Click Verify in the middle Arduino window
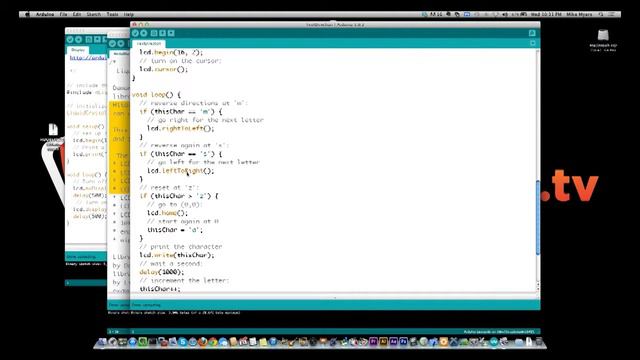 coord(112,43)
